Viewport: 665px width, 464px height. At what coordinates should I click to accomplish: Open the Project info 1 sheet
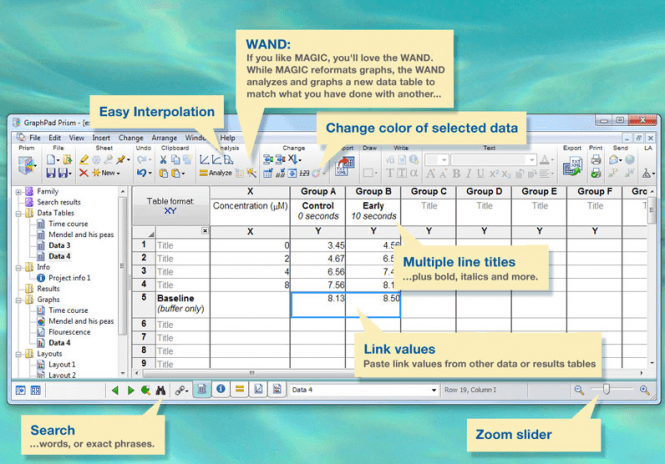(x=69, y=278)
